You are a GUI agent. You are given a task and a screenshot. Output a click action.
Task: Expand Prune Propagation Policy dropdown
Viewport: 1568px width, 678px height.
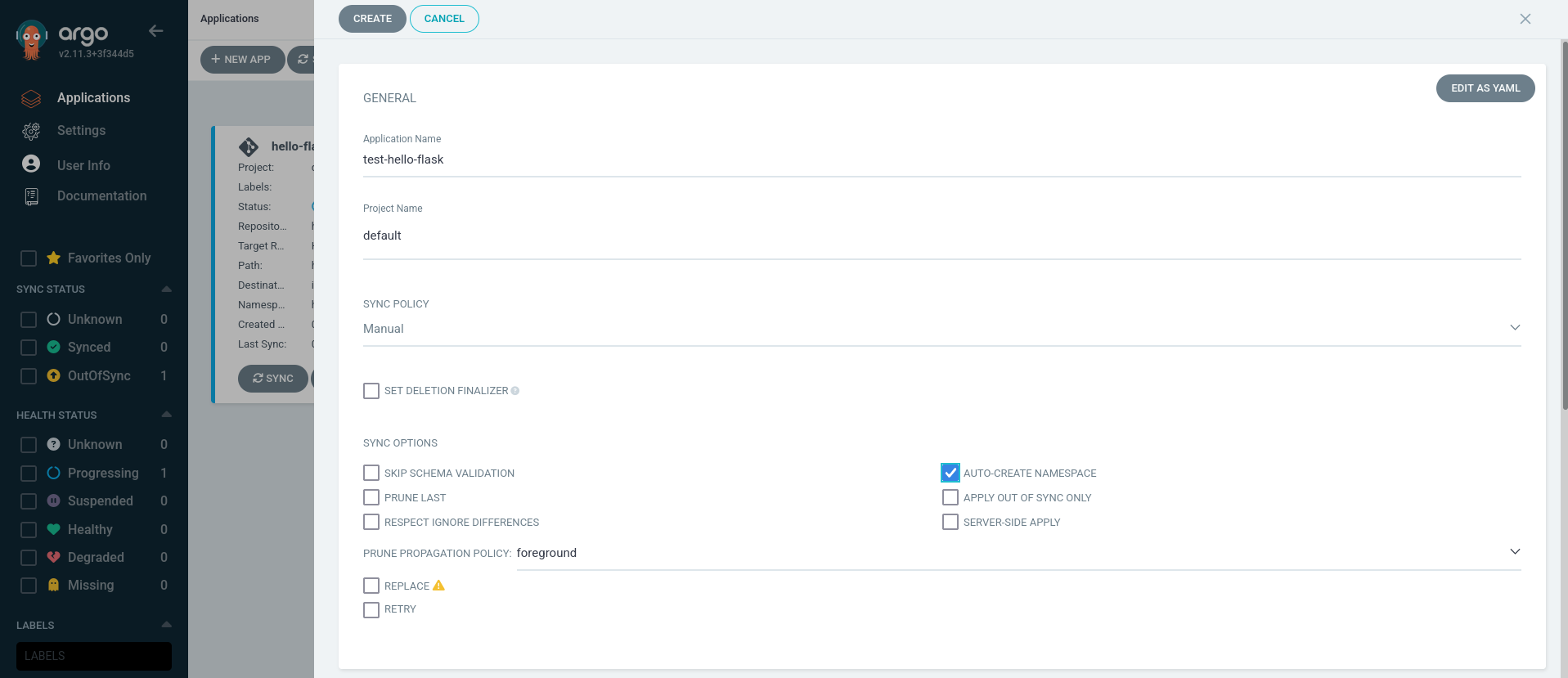click(1018, 553)
